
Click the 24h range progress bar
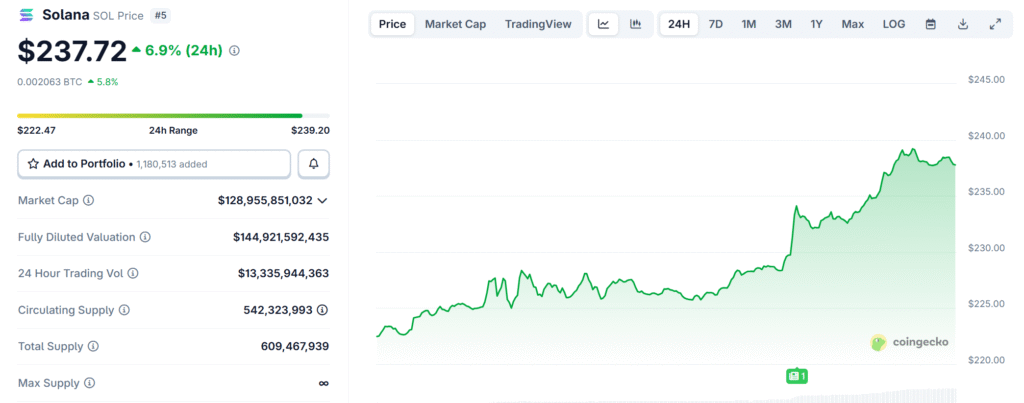click(173, 116)
